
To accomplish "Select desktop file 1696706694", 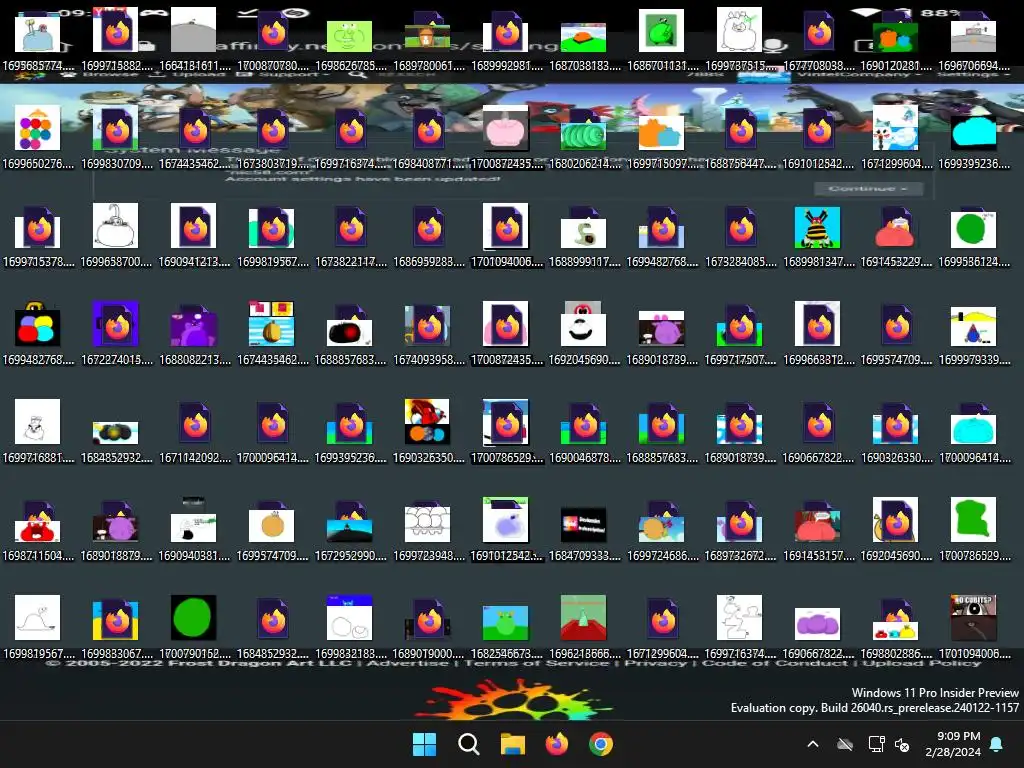I will click(x=974, y=40).
